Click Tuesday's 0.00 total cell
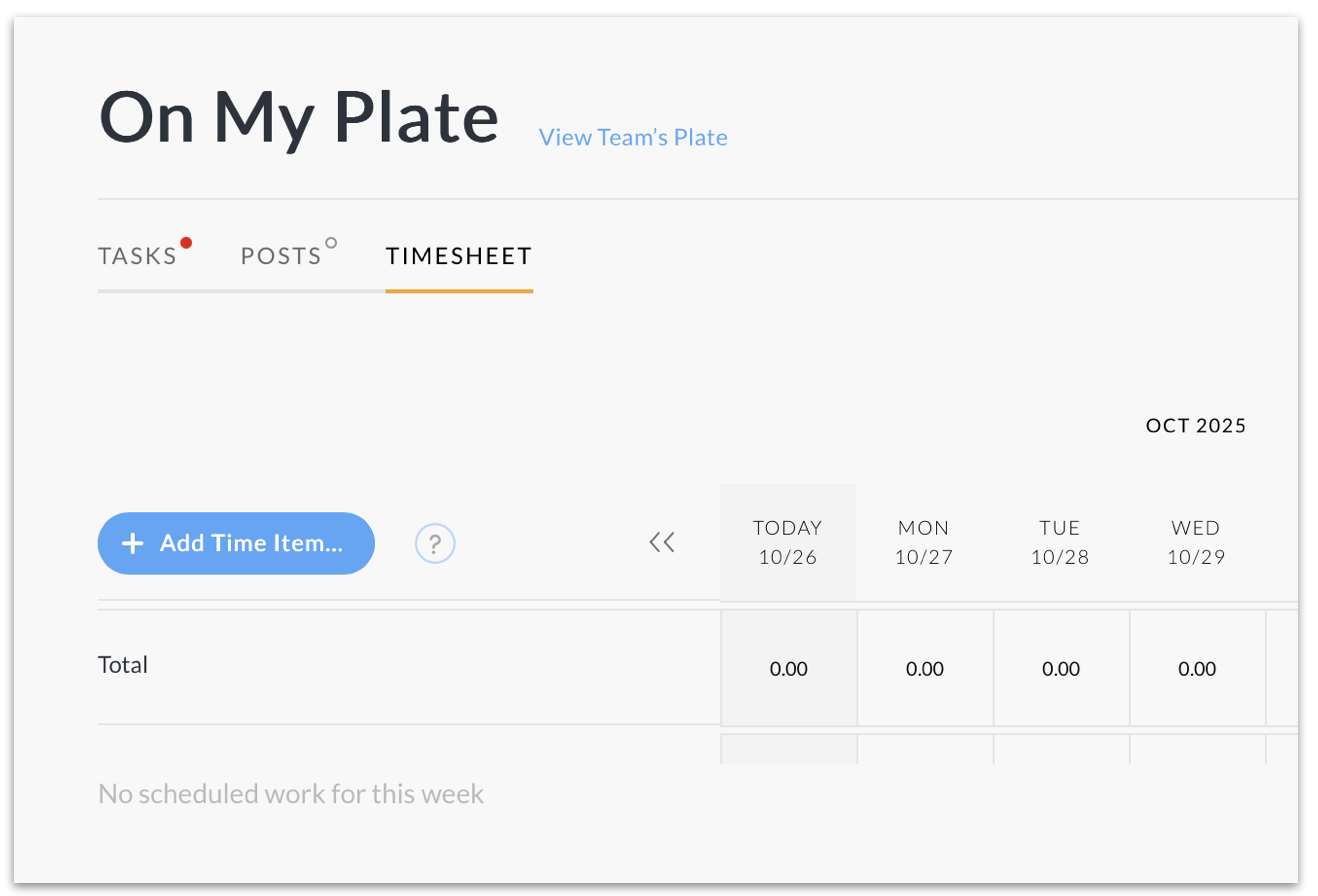 pyautogui.click(x=1061, y=669)
